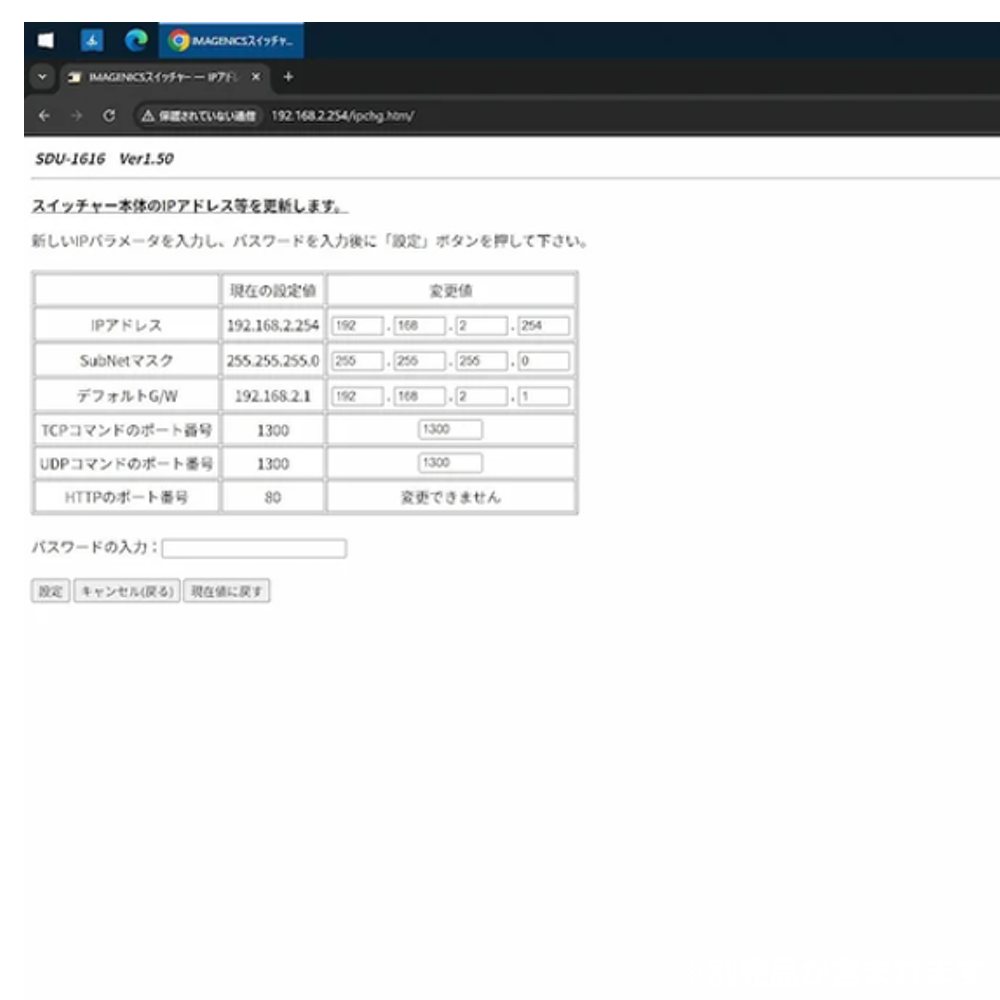Focus the パスワードの入力 password field
Screen dimensions: 1000x1000
click(x=254, y=548)
